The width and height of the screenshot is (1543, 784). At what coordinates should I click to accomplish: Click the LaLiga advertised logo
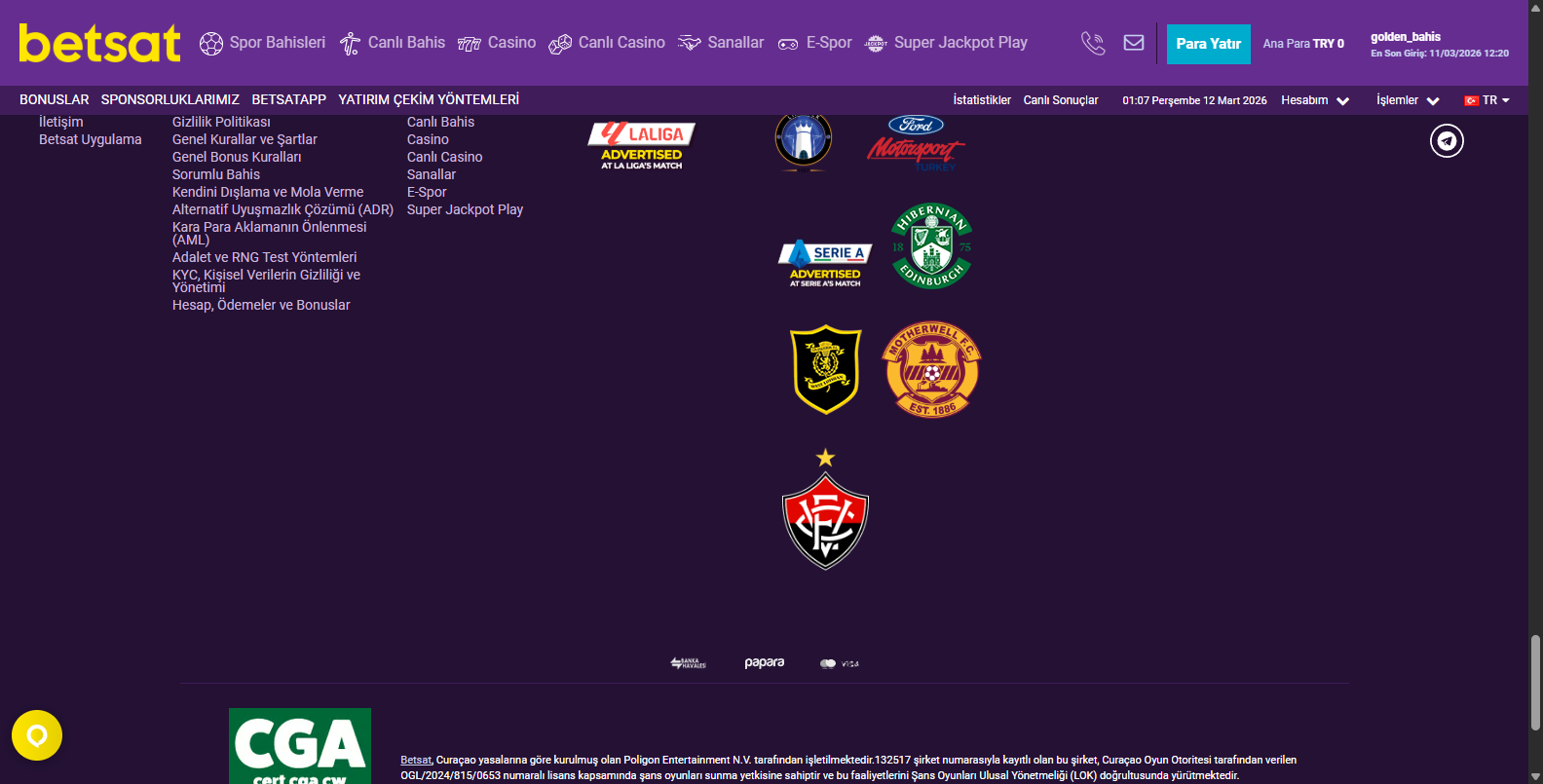pos(642,145)
